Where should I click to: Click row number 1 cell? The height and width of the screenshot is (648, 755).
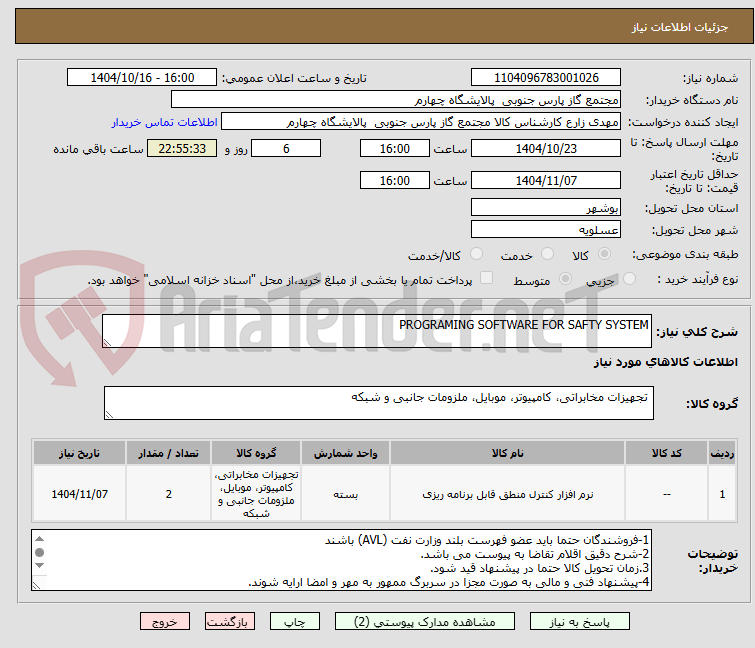[x=722, y=494]
